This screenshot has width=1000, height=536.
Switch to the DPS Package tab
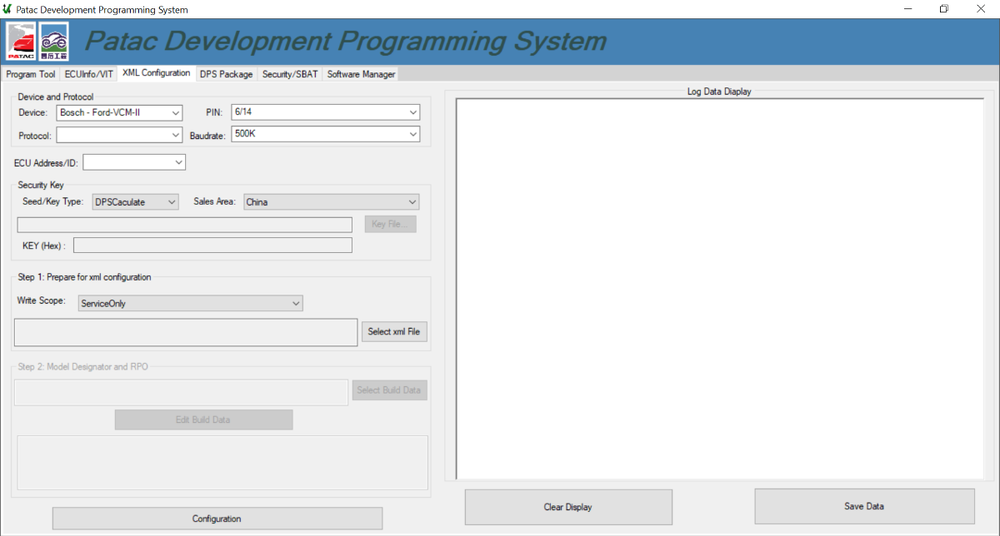226,74
